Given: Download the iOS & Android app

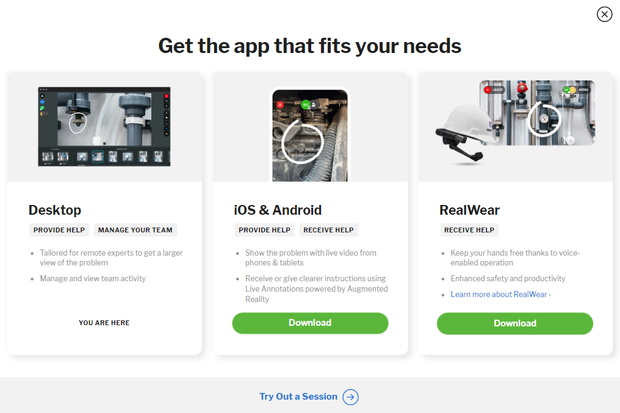Looking at the screenshot, I should point(310,323).
